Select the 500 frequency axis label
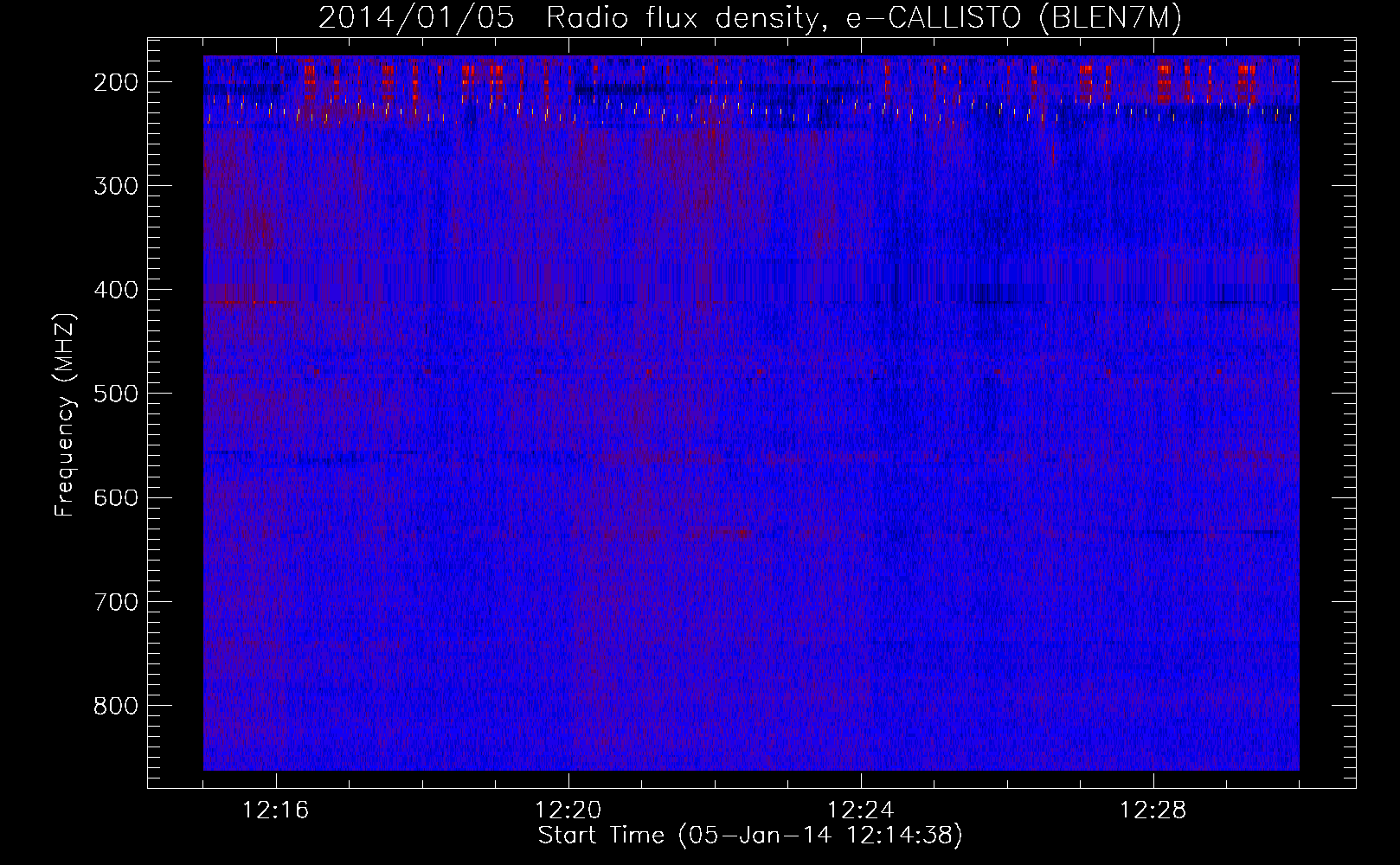1400x865 pixels. 116,394
